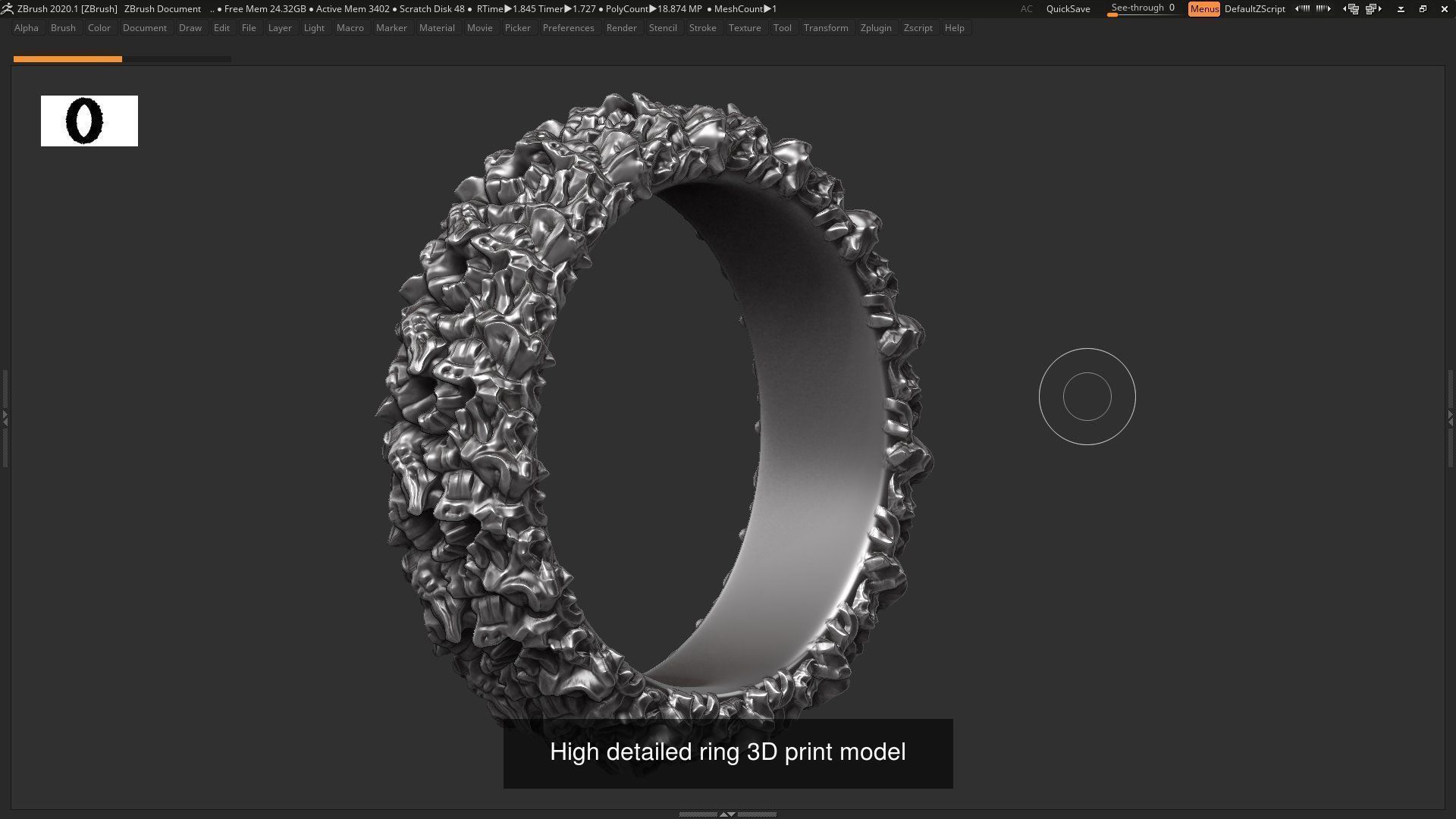This screenshot has height=819, width=1456.
Task: Click the ZBrush logo icon
Action: (x=7, y=8)
